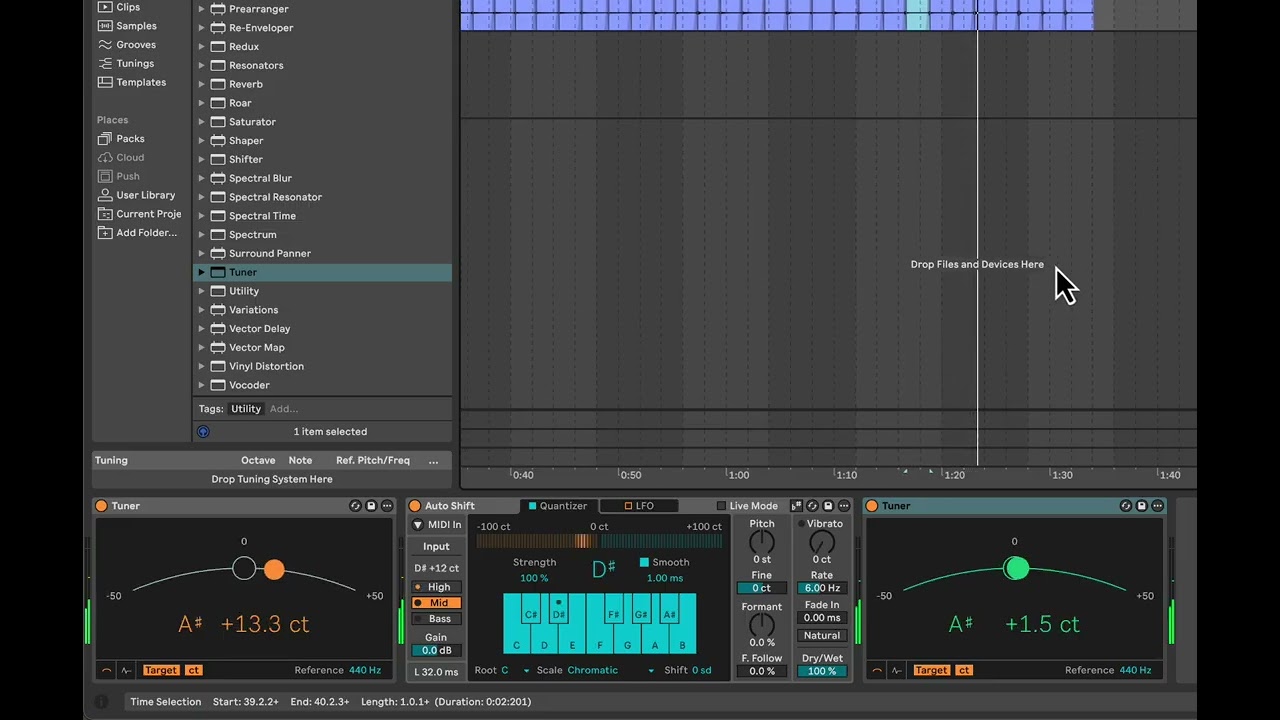Viewport: 1280px width, 720px height.
Task: Click Add... to add a tag
Action: pyautogui.click(x=284, y=409)
